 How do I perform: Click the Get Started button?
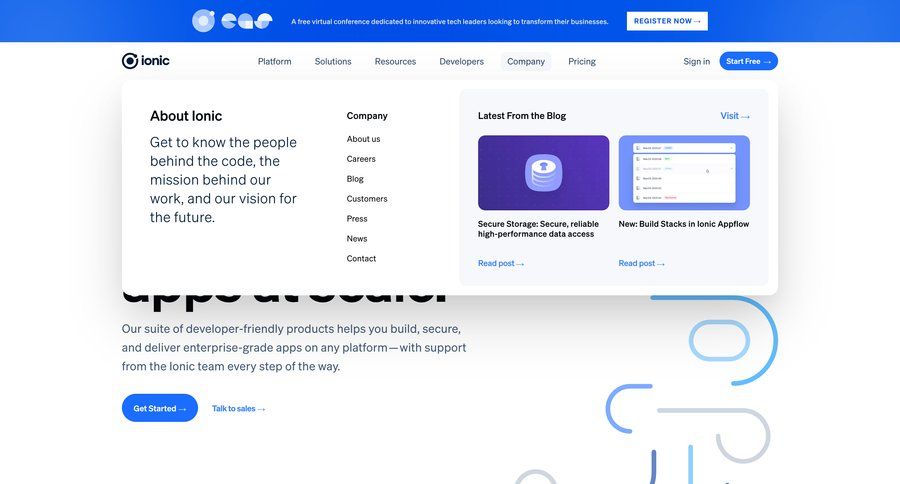160,408
